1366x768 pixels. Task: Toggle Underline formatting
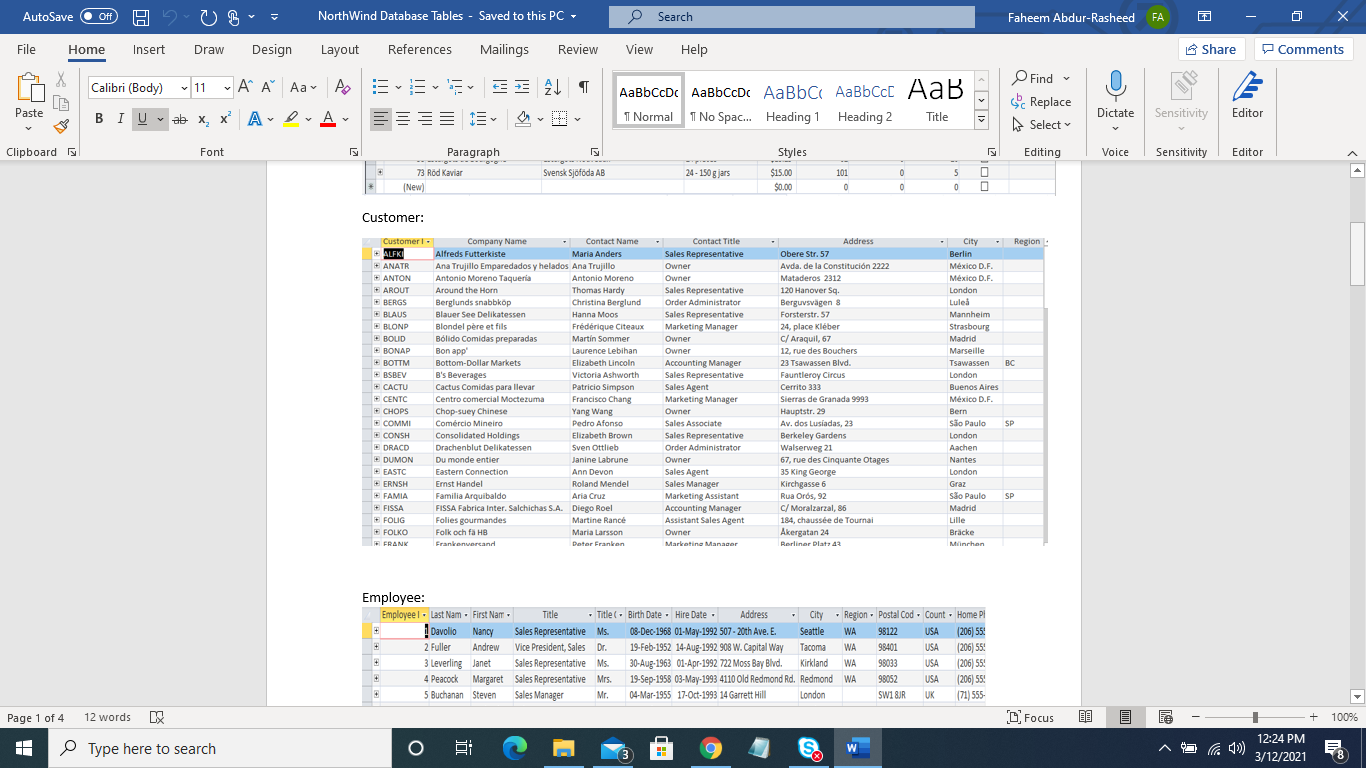point(142,119)
